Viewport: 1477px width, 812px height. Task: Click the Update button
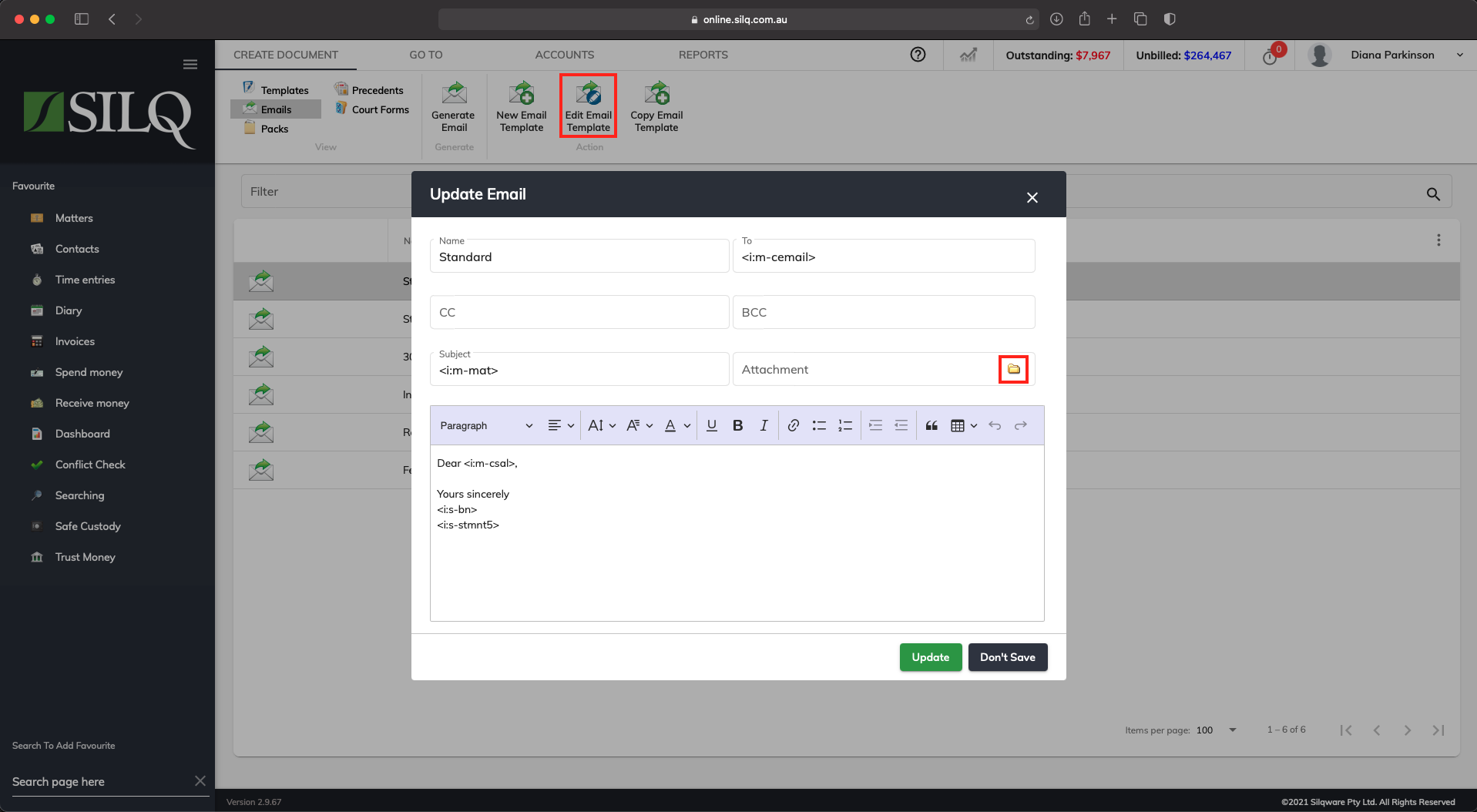[930, 656]
